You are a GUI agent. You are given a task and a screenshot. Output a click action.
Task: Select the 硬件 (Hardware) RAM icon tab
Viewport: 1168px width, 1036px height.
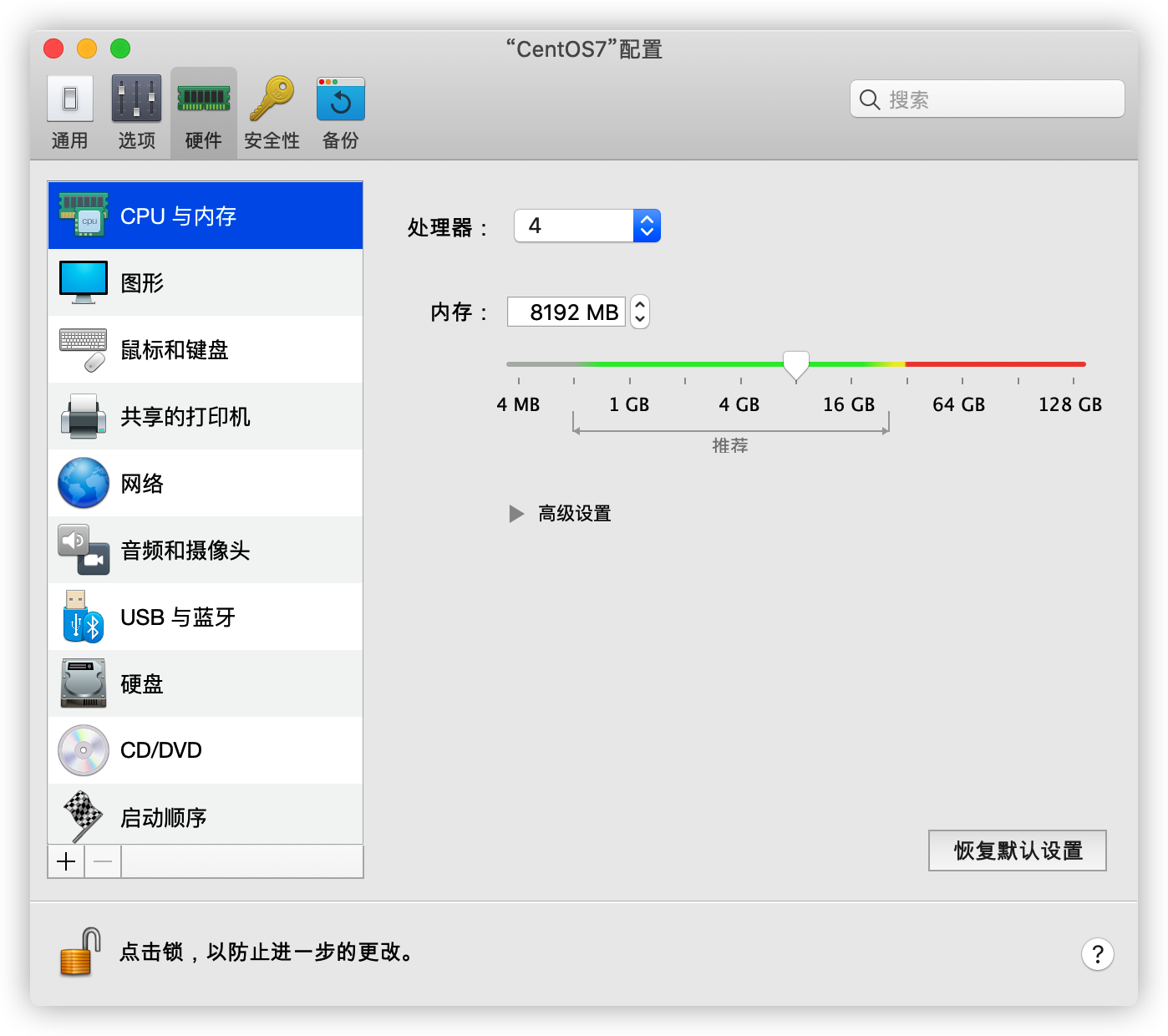[x=204, y=113]
